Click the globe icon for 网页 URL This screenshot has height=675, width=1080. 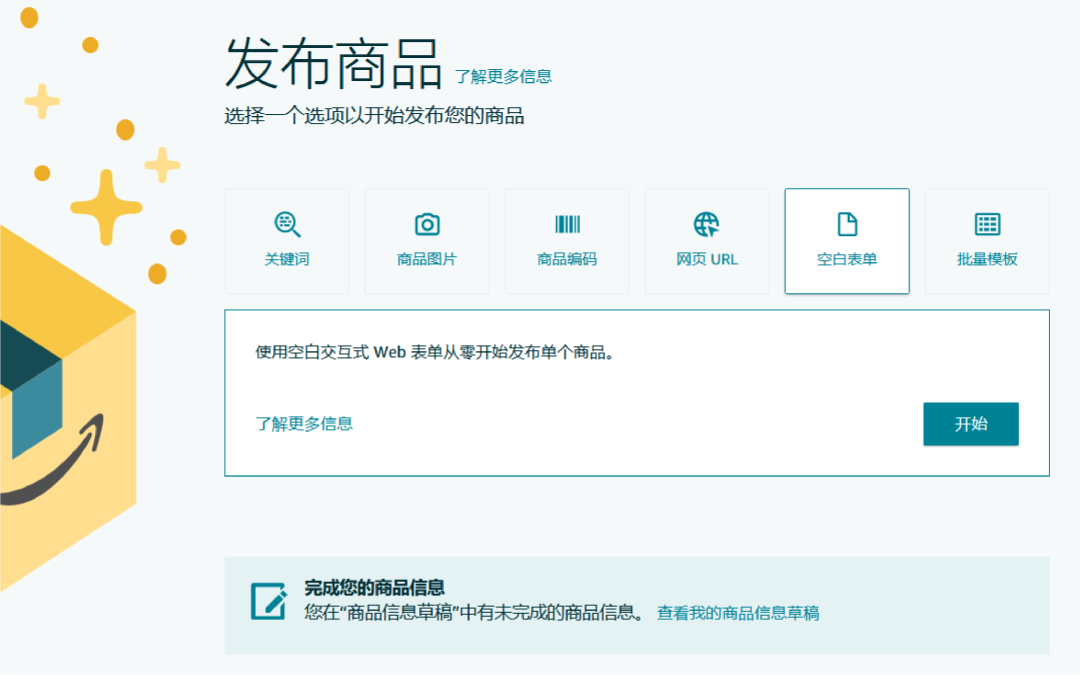pos(707,225)
